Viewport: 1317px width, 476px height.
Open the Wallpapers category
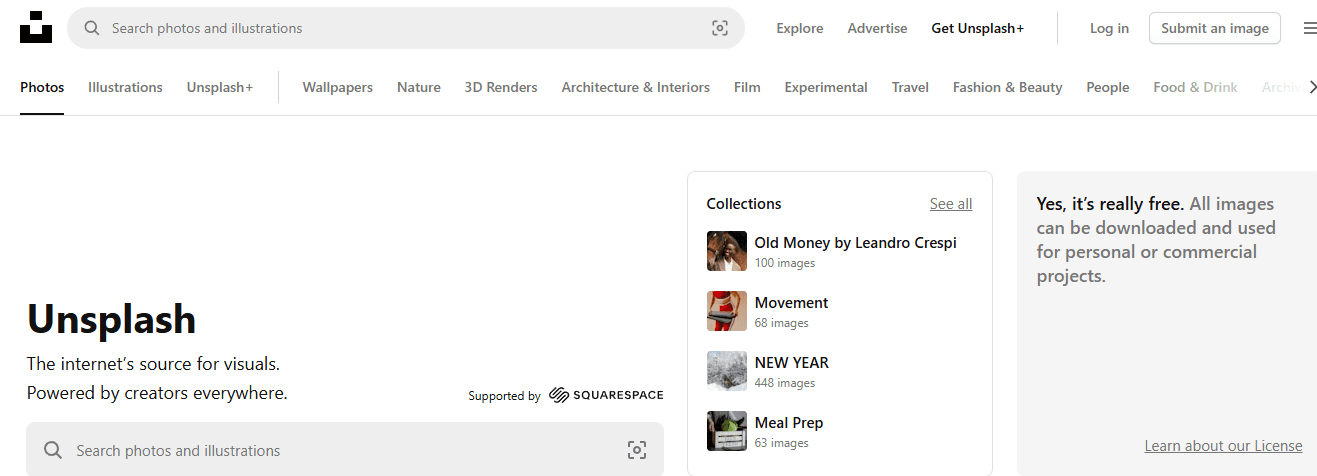(x=338, y=87)
